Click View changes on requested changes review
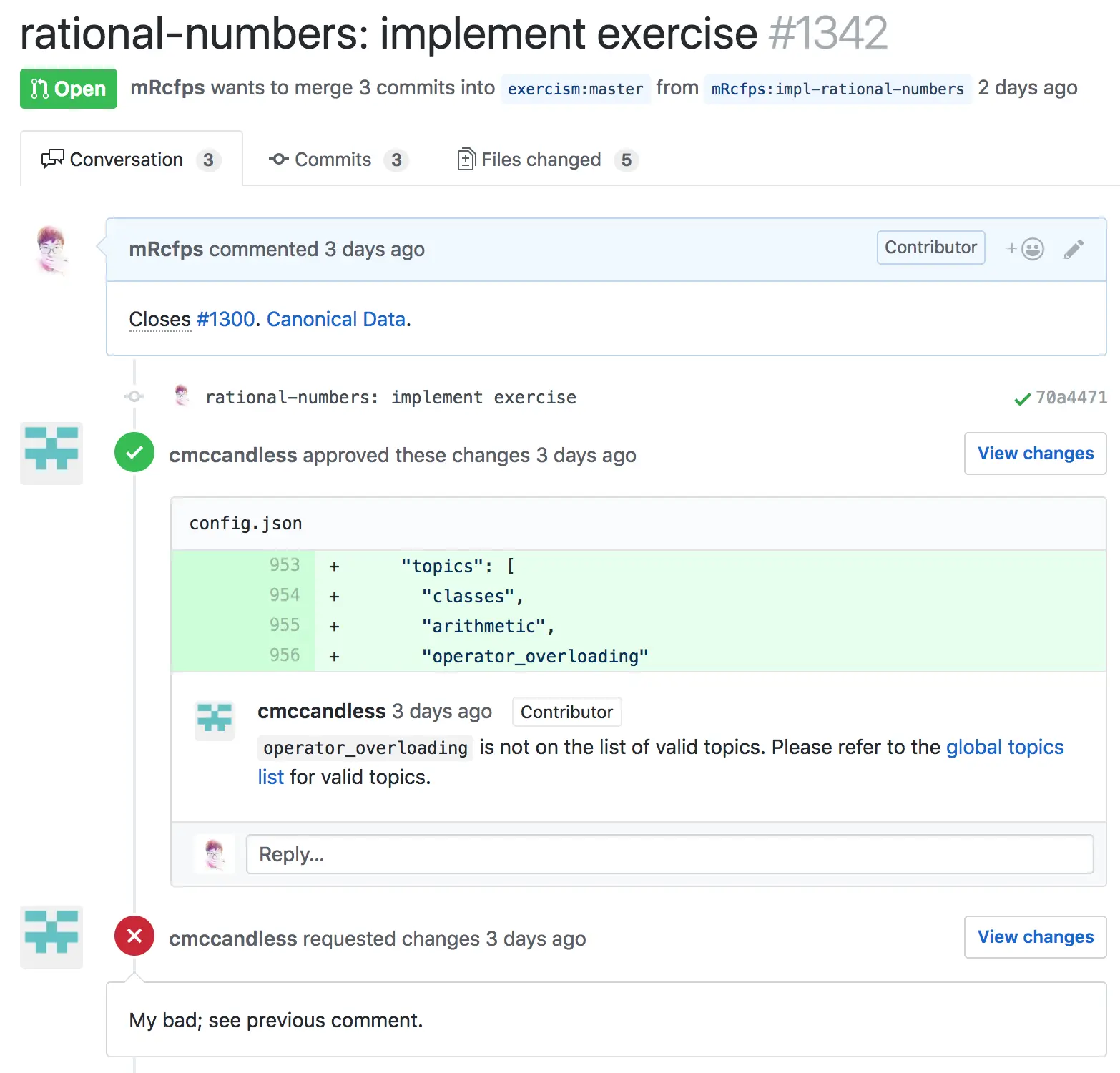This screenshot has height=1073, width=1120. pyautogui.click(x=1035, y=937)
